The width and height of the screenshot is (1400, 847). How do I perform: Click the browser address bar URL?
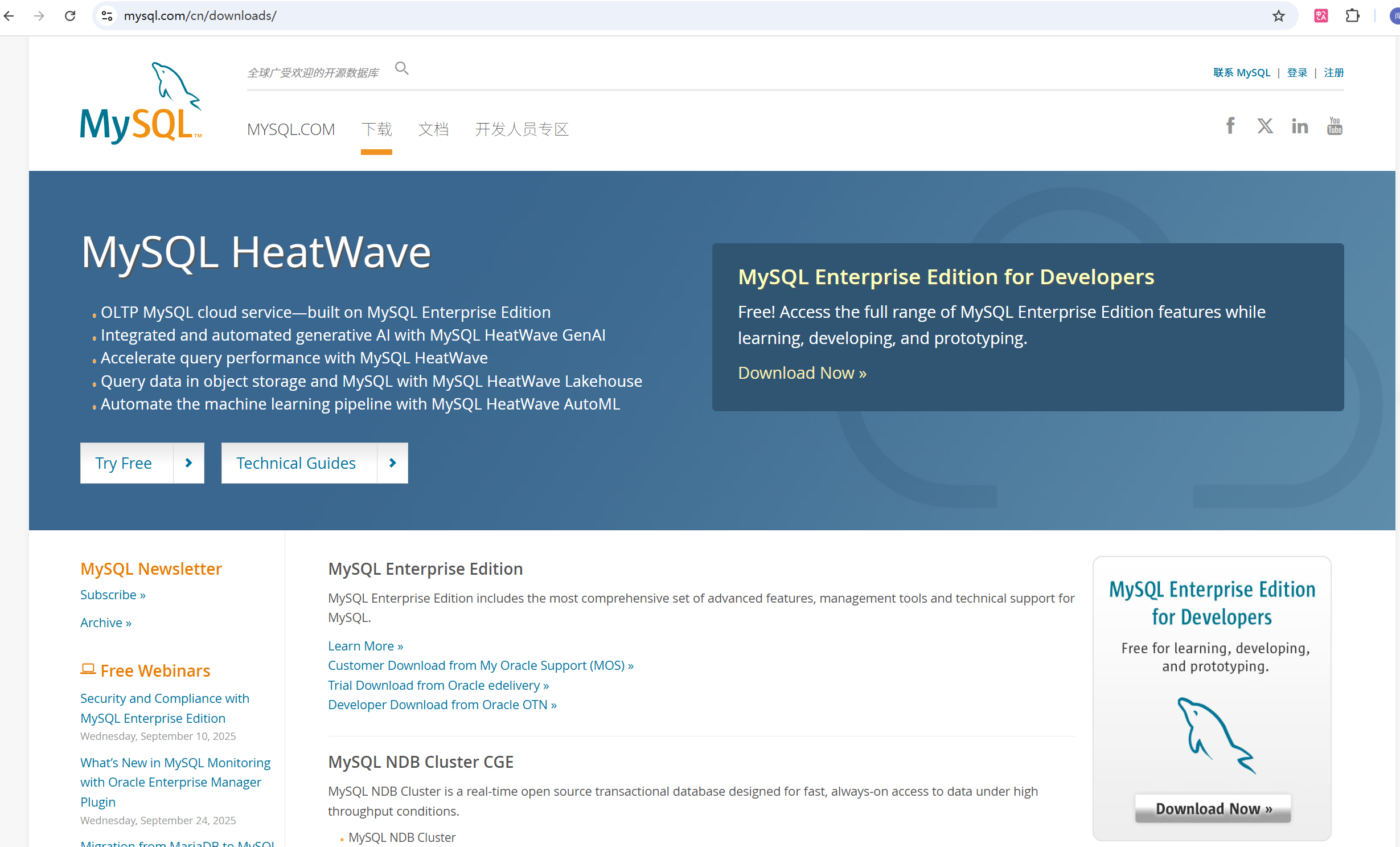point(200,16)
